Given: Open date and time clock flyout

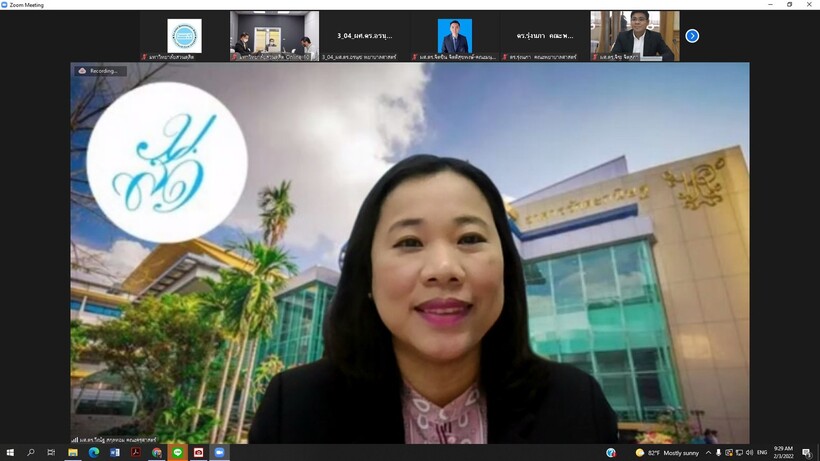Looking at the screenshot, I should pos(784,453).
